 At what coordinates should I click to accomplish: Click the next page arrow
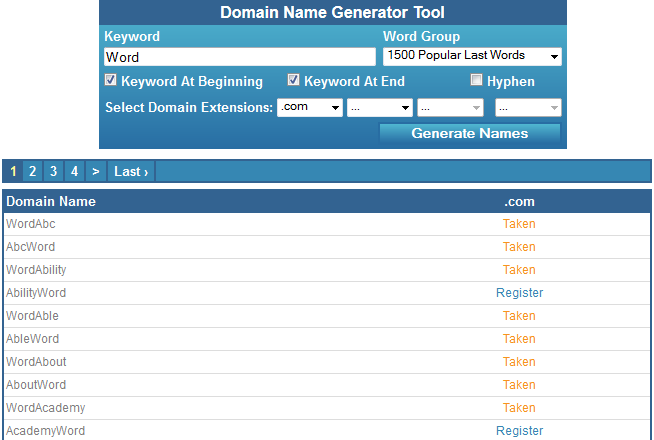click(x=96, y=171)
